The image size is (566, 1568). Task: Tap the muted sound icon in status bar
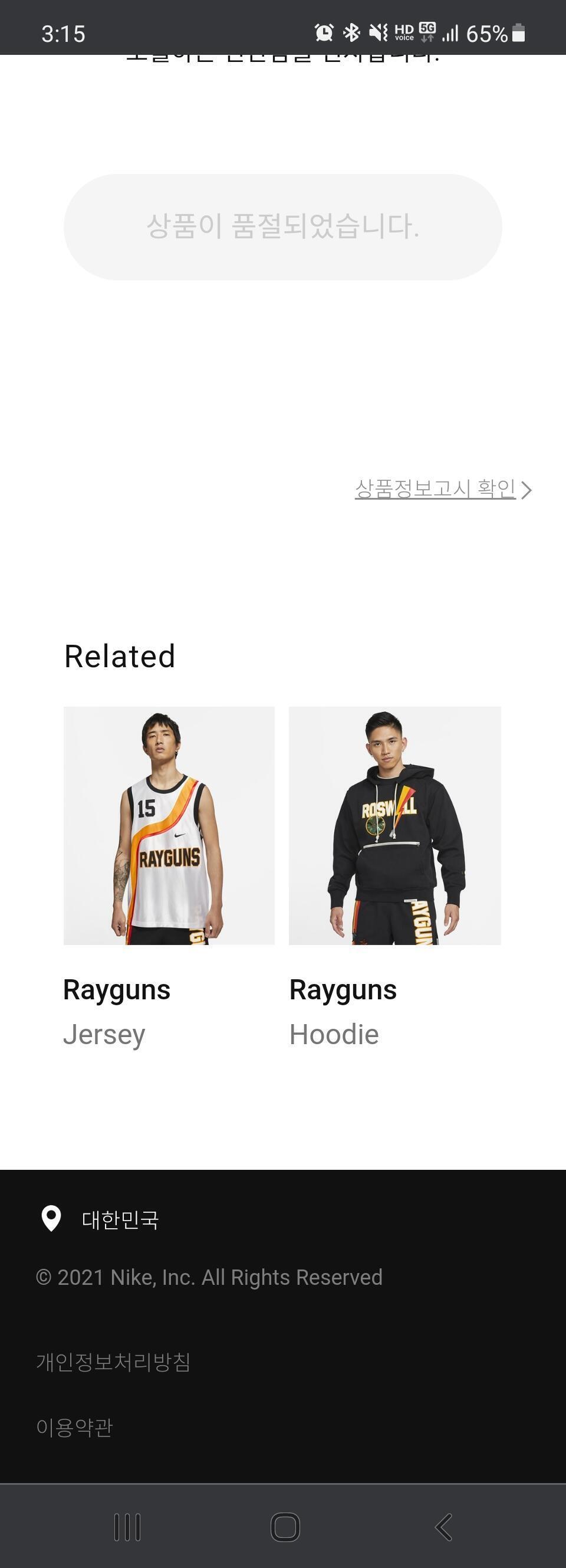[378, 33]
